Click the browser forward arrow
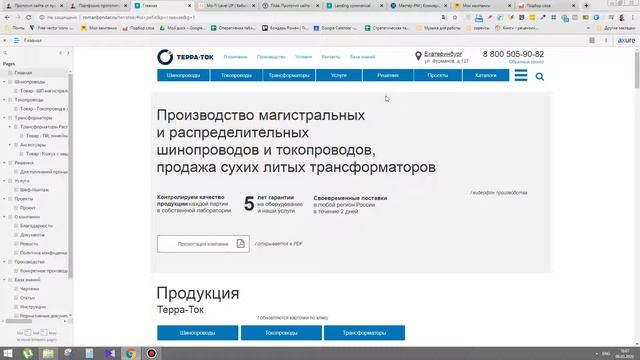Image resolution: width=640 pixels, height=360 pixels. (18, 18)
